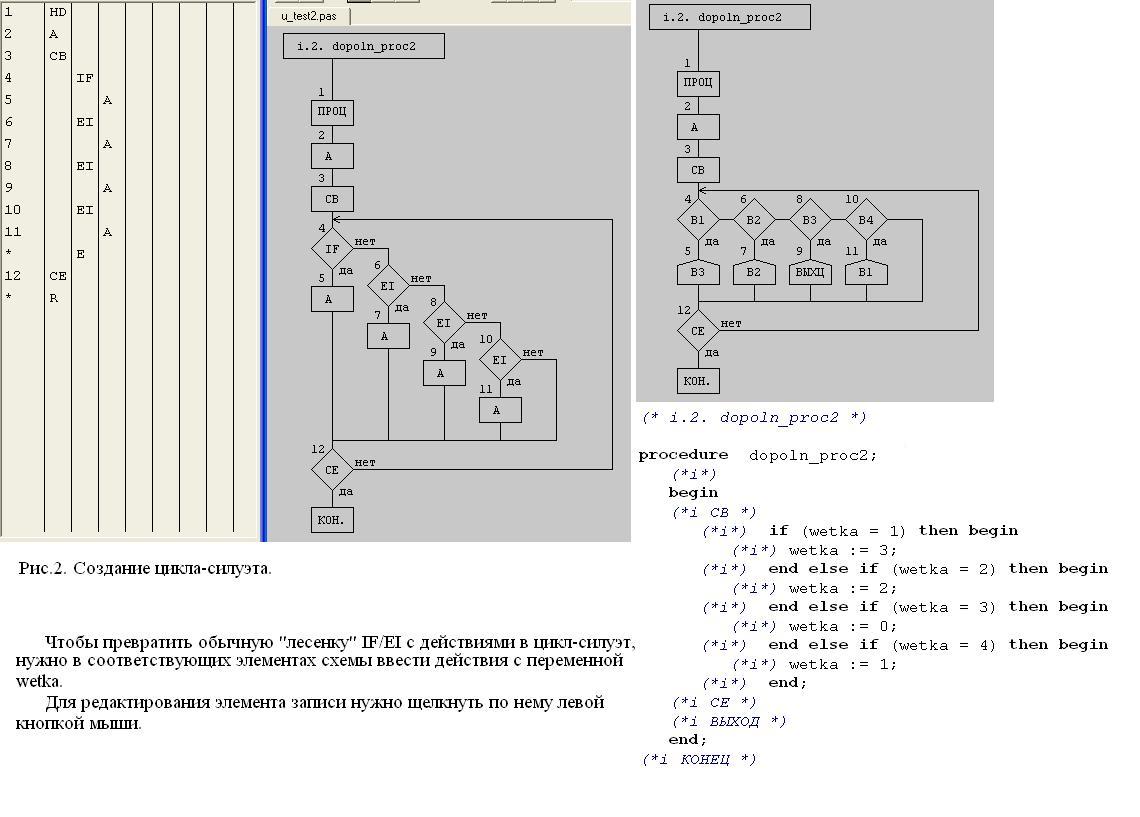Click the ПРОЦ block in the left flowchart
The height and width of the screenshot is (817, 1140).
332,112
